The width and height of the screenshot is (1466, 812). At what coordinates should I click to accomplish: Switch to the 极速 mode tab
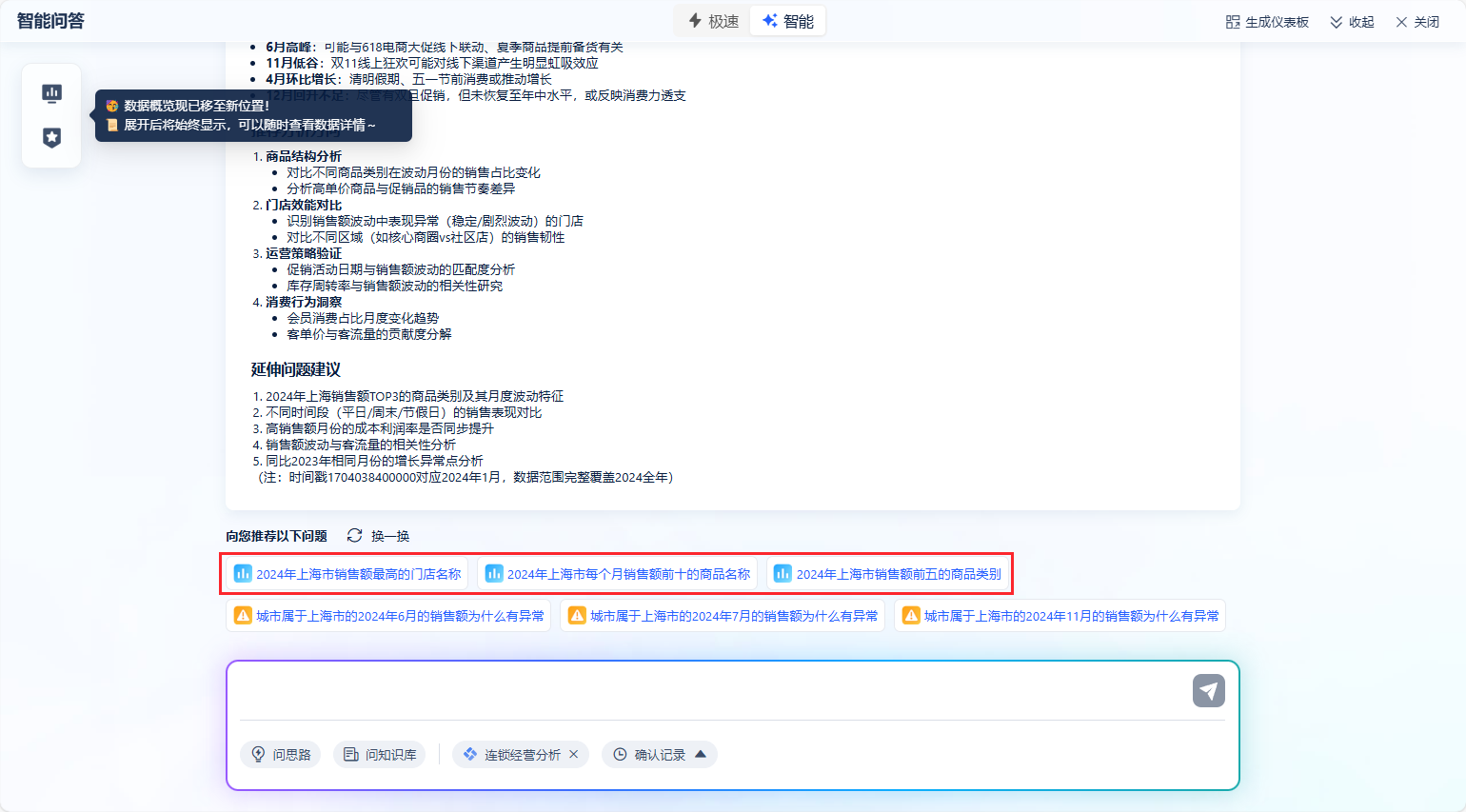pos(713,21)
